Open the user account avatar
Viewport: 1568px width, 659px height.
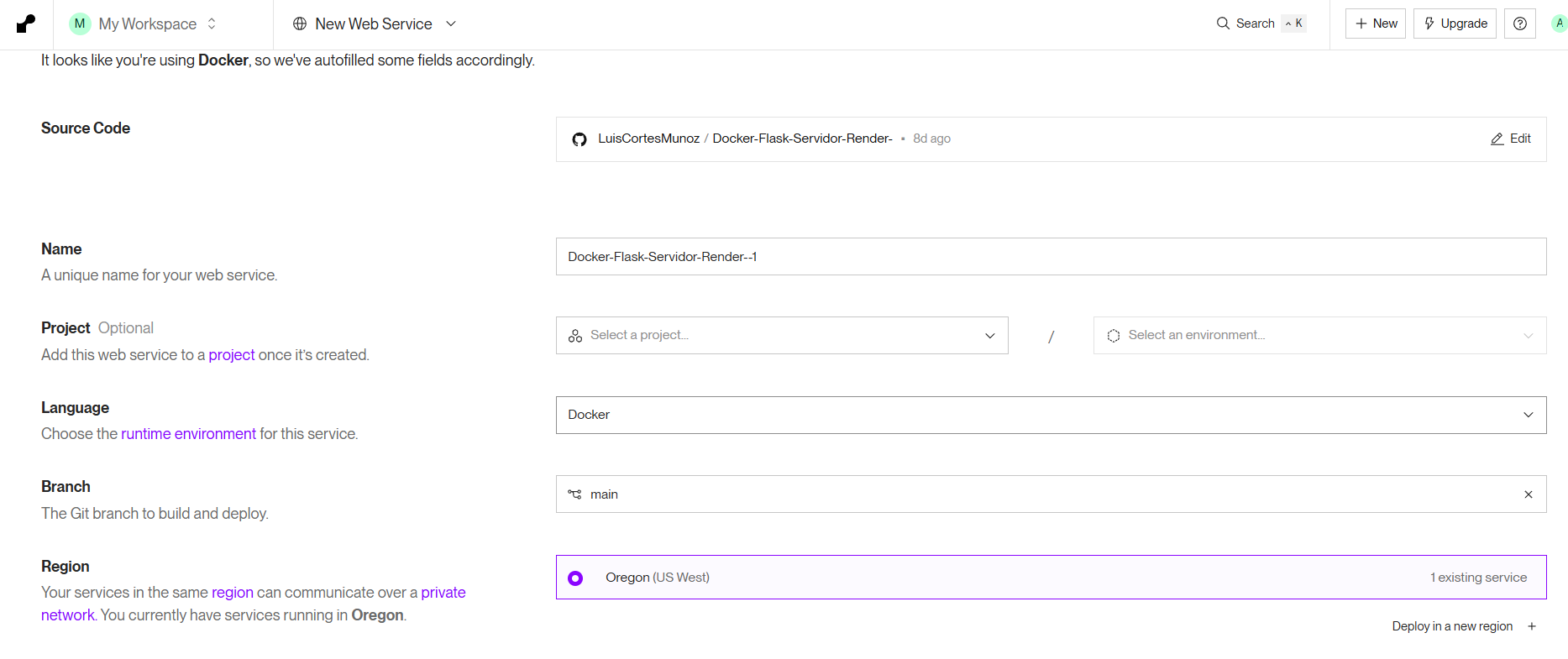[x=1560, y=24]
